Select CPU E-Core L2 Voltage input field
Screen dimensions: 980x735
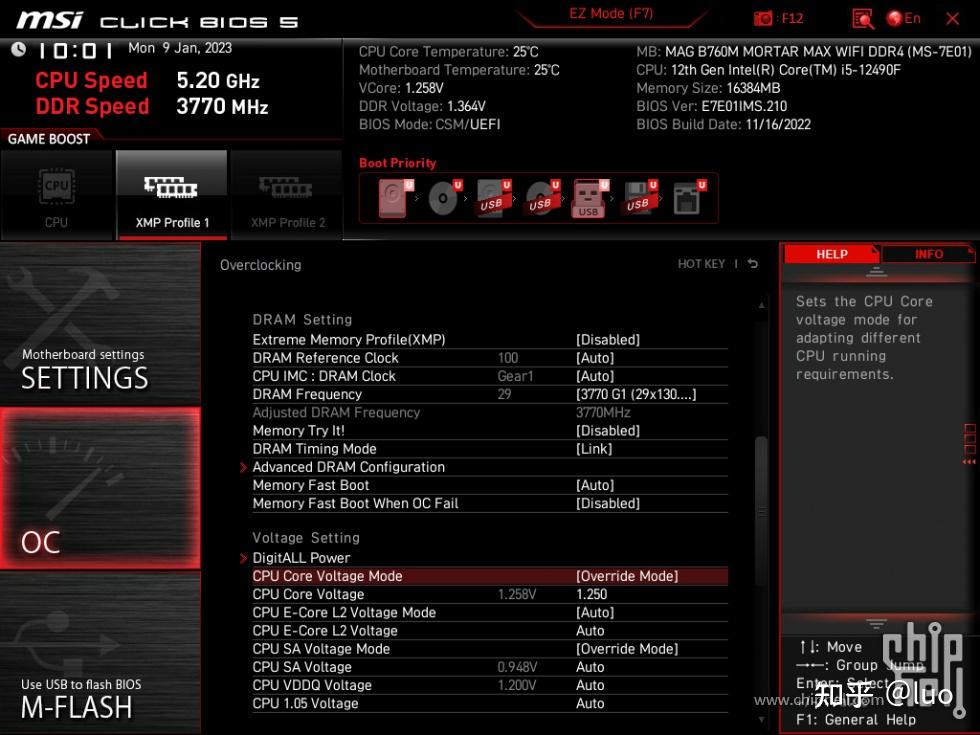[x=590, y=631]
